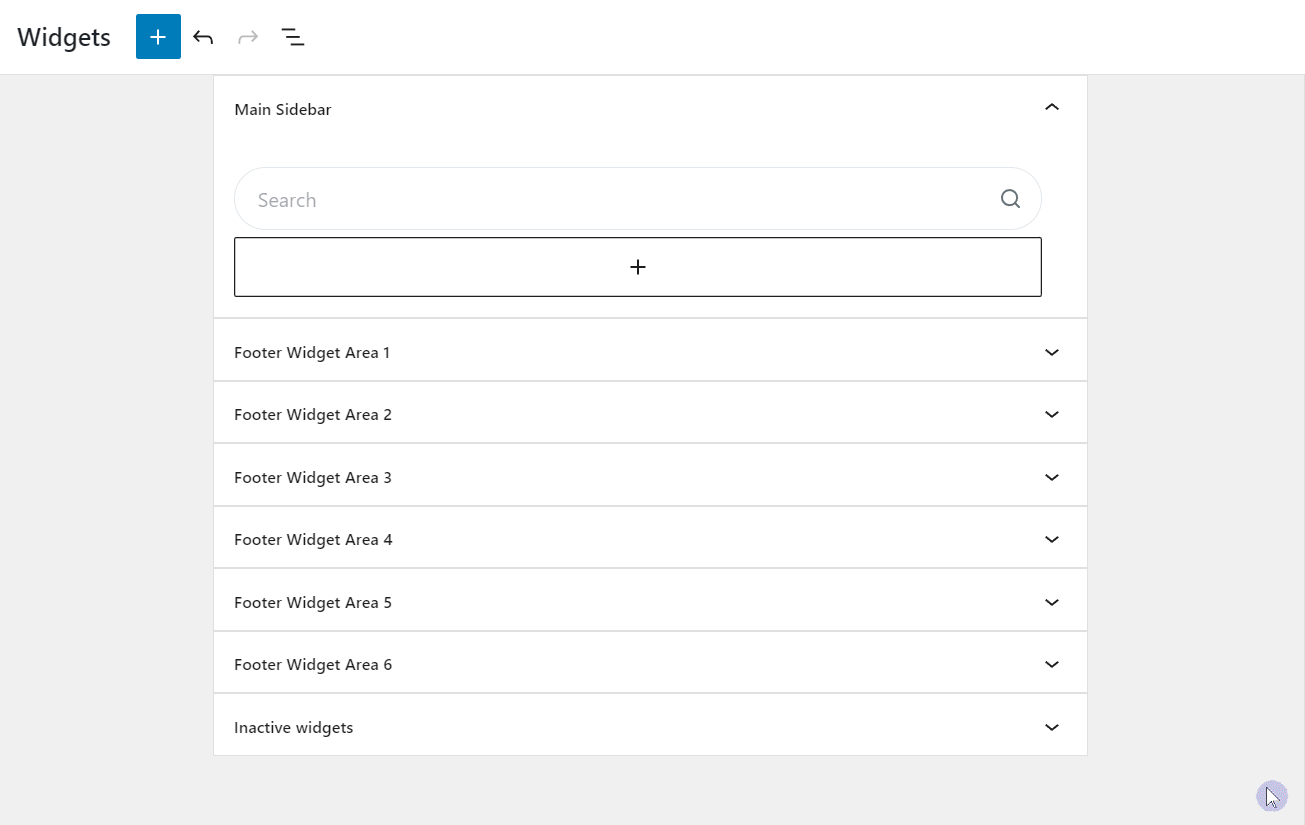
Task: Click the Redo arrow icon
Action: click(x=247, y=36)
